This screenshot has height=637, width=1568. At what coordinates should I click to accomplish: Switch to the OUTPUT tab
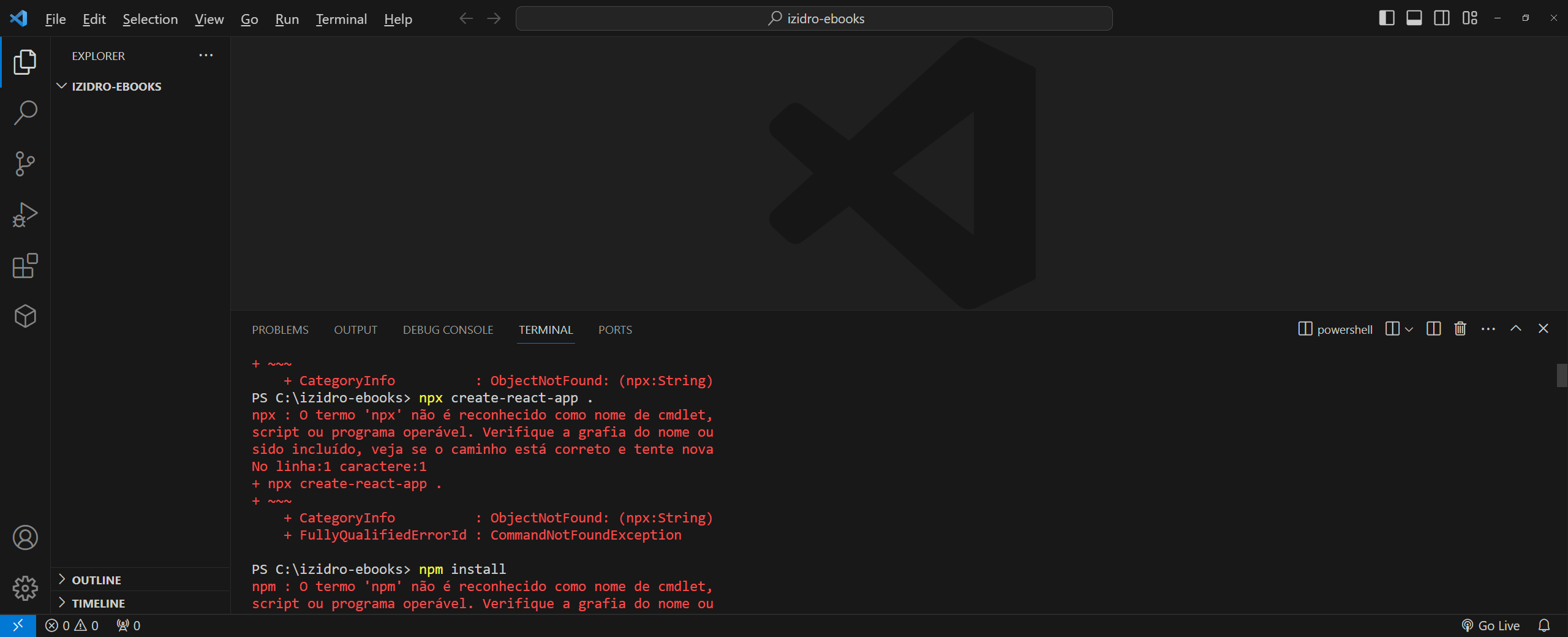[x=355, y=330]
